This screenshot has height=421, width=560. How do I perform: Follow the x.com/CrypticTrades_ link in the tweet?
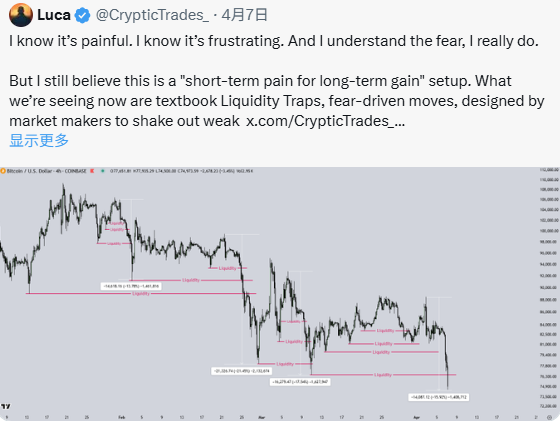(325, 121)
